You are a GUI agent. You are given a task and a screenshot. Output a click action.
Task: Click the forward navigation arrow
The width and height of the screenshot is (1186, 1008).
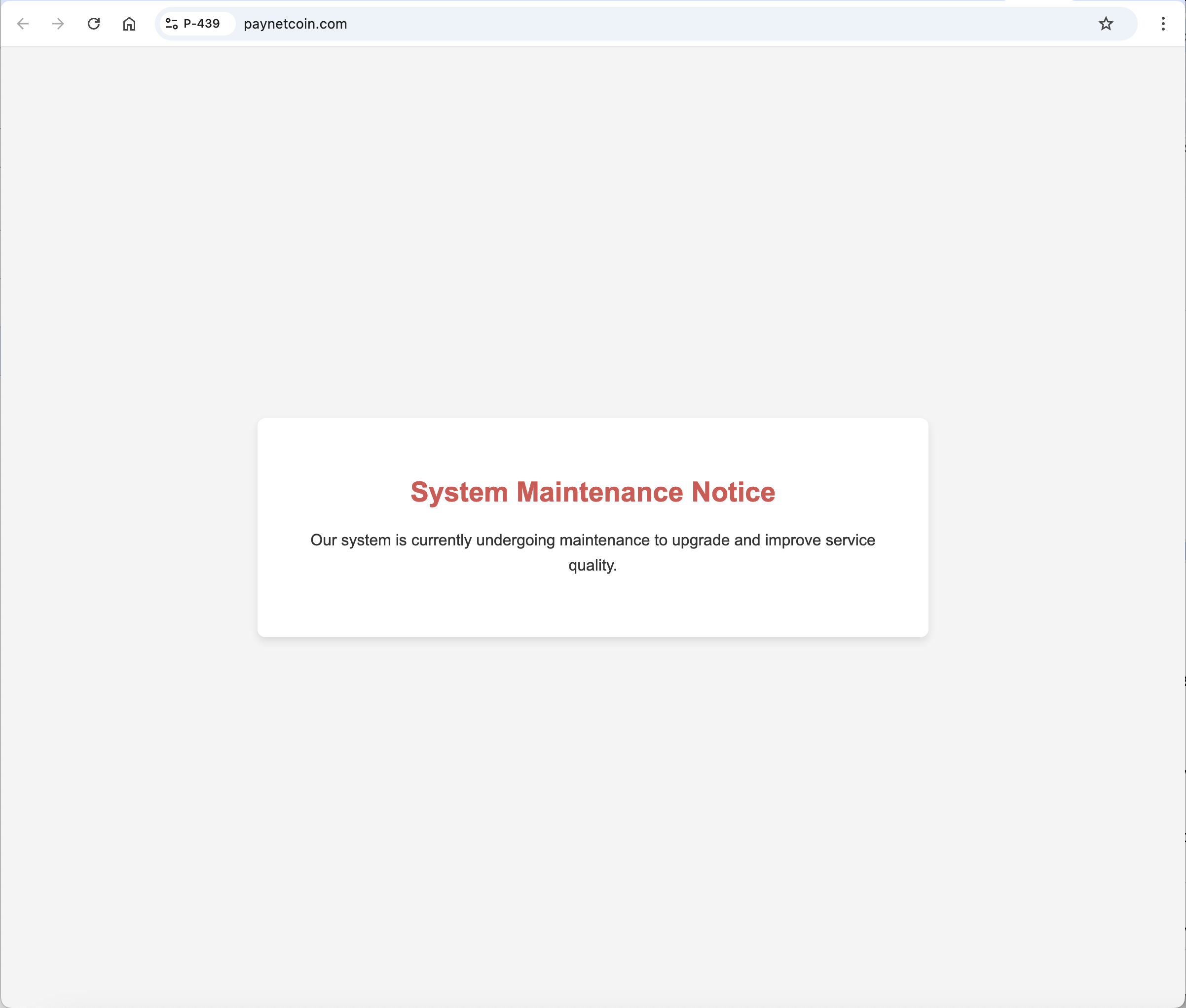[x=58, y=24]
